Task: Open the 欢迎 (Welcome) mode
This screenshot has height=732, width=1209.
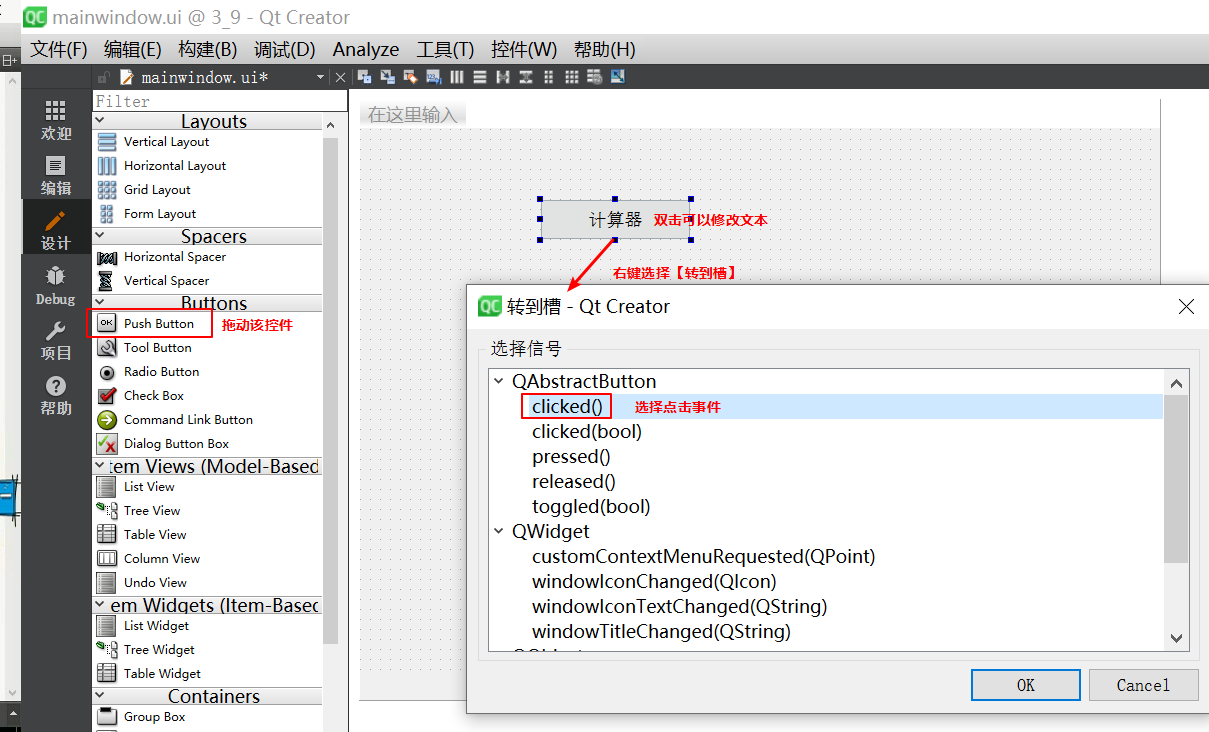Action: coord(56,120)
